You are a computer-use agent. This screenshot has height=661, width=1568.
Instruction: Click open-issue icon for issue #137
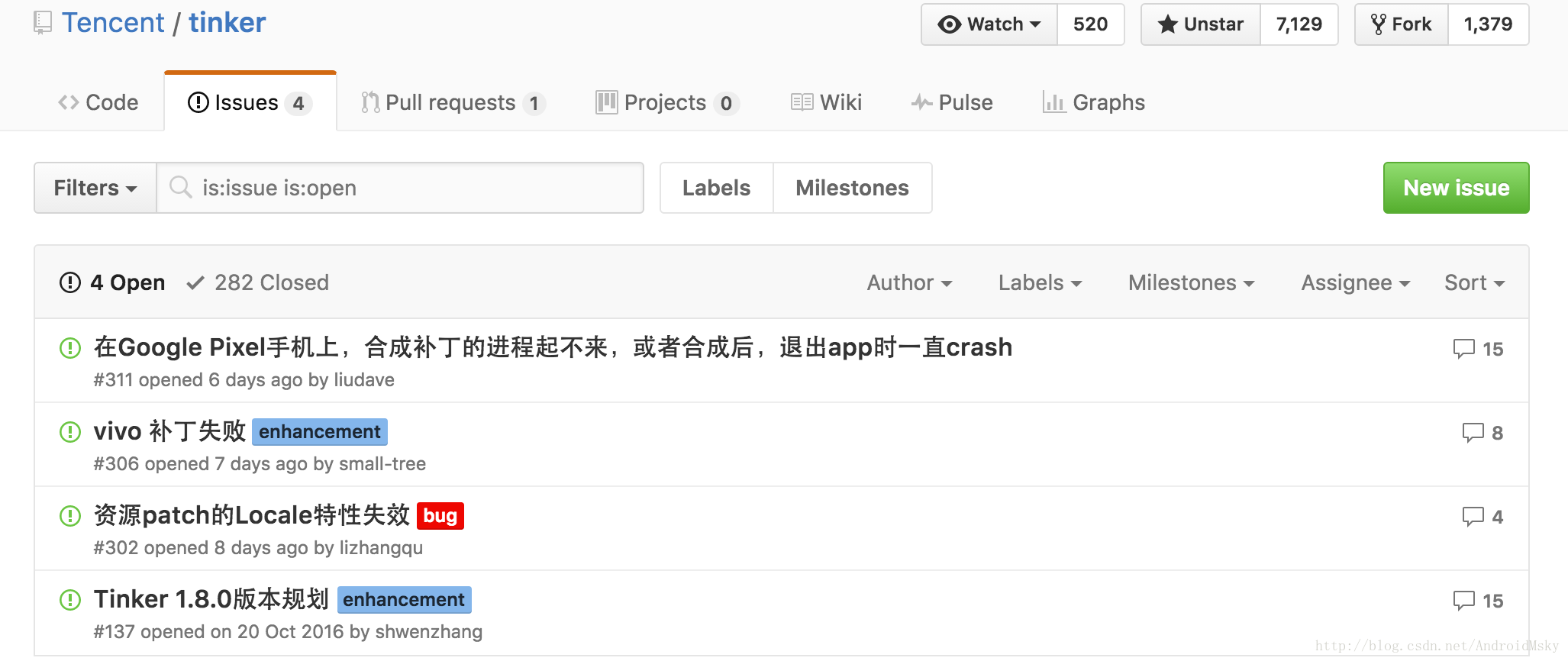pos(70,600)
